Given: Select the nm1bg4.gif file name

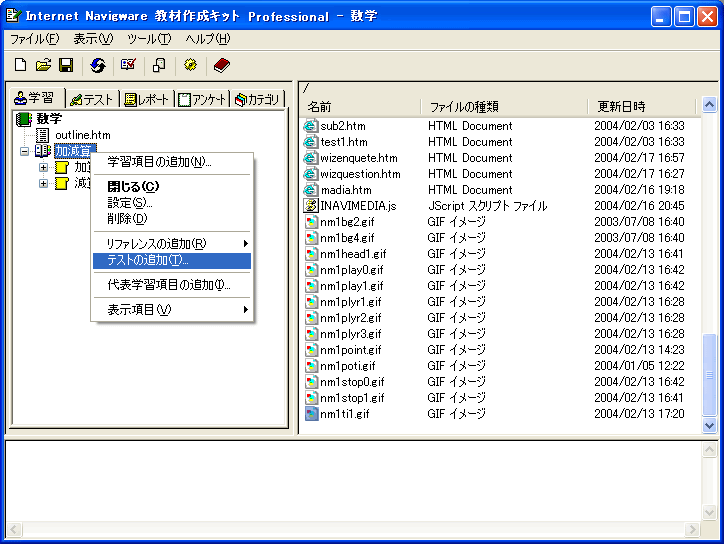Looking at the screenshot, I should click(x=347, y=238).
